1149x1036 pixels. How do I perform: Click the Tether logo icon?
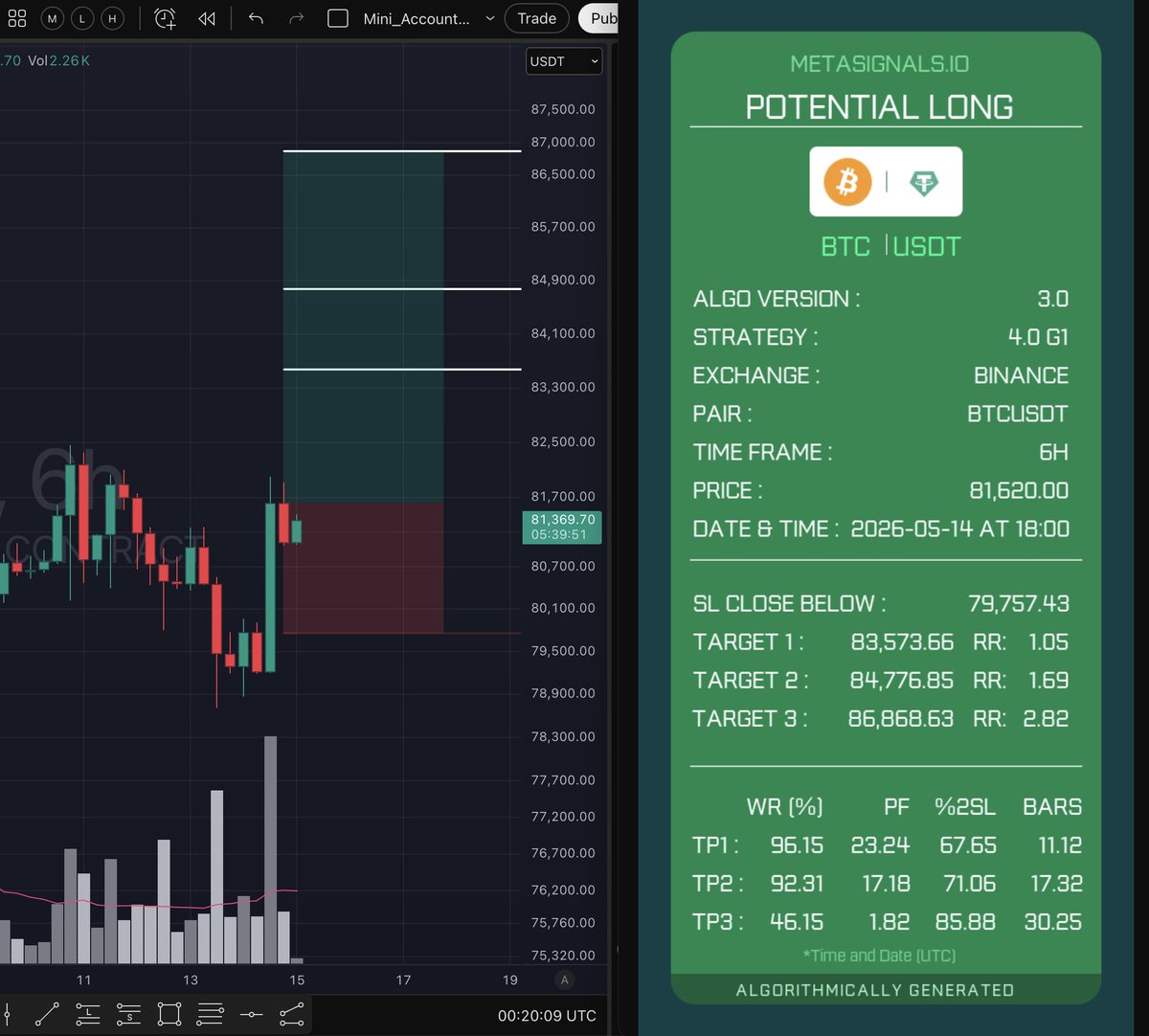pyautogui.click(x=924, y=182)
